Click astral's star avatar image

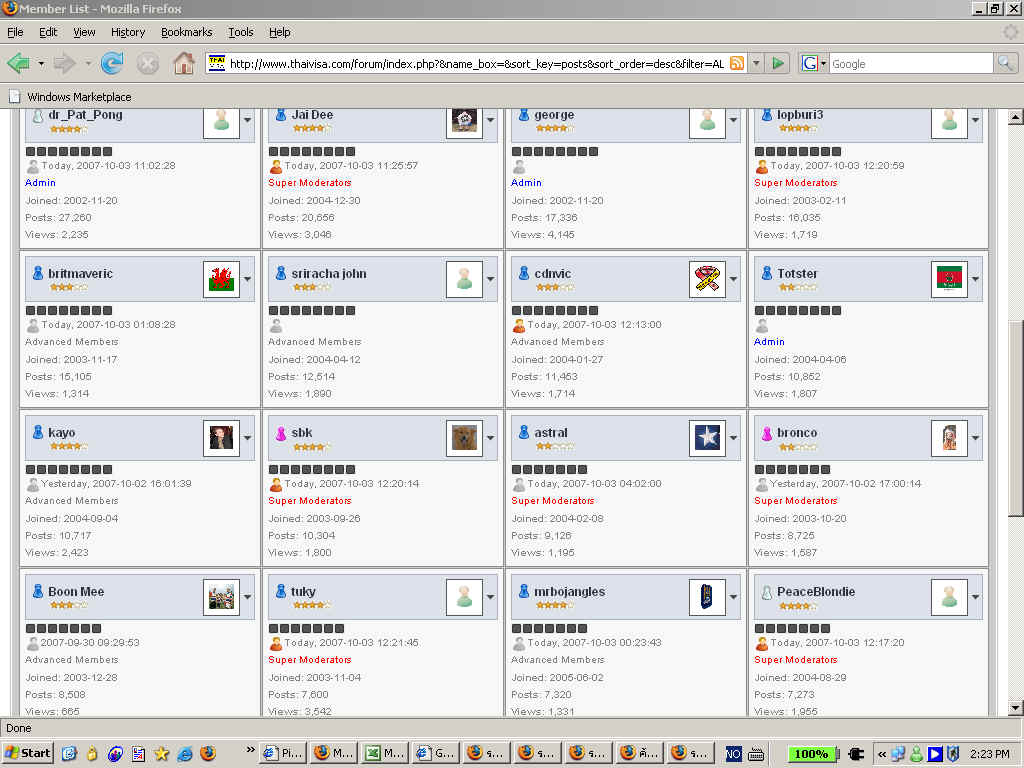(707, 439)
